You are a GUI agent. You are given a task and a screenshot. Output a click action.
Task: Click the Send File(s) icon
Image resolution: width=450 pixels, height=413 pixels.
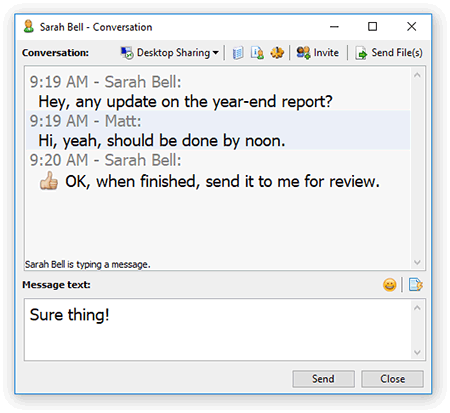[361, 53]
